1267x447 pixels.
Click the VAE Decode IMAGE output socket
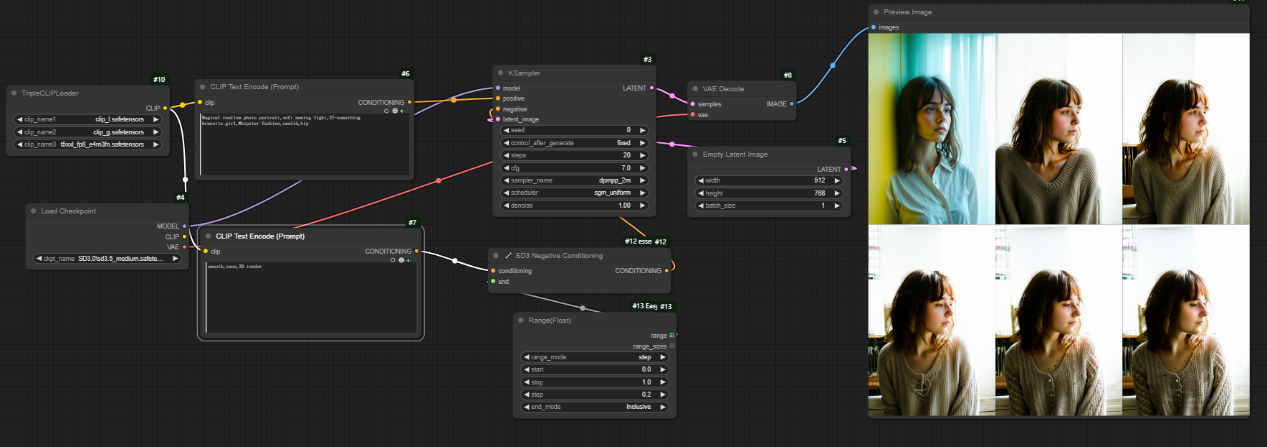click(x=791, y=103)
